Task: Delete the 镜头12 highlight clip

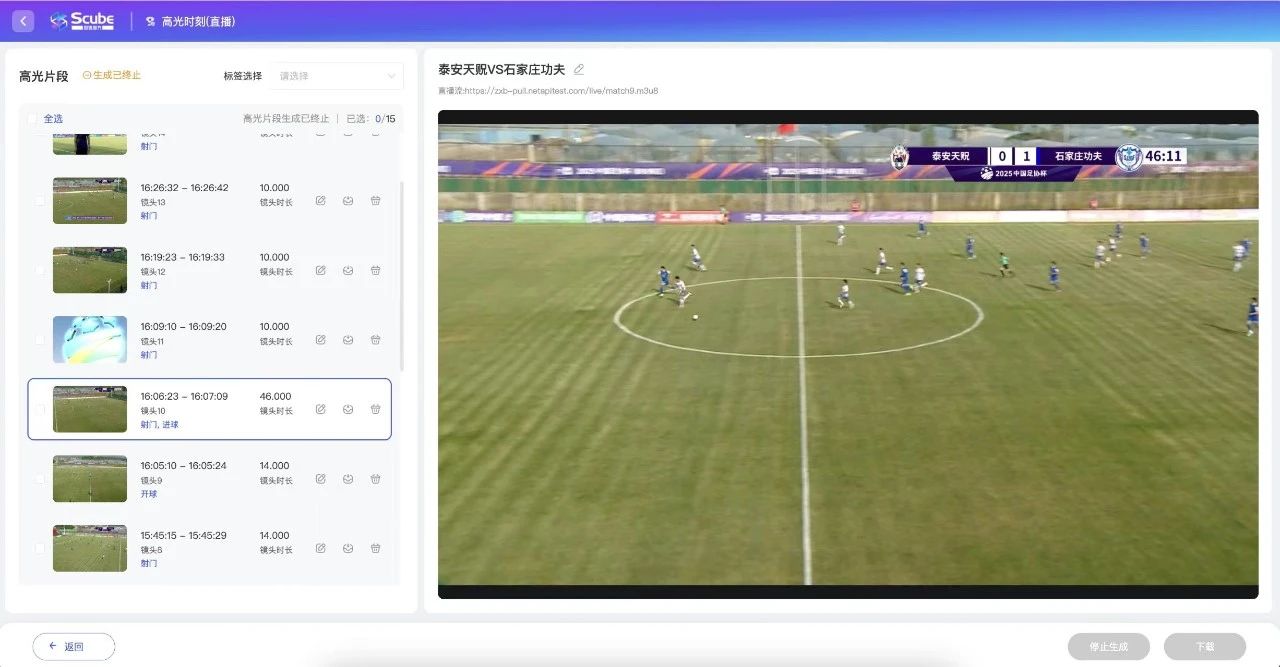Action: 375,270
